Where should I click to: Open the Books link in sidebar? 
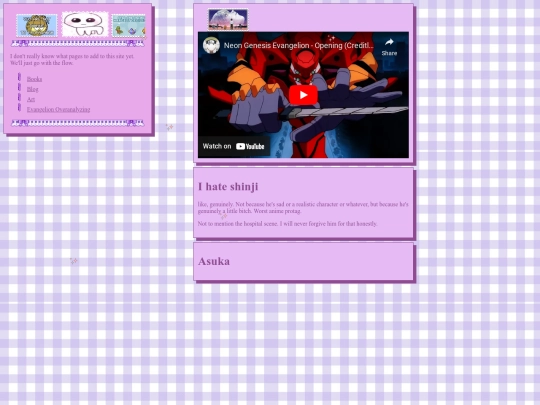(34, 79)
